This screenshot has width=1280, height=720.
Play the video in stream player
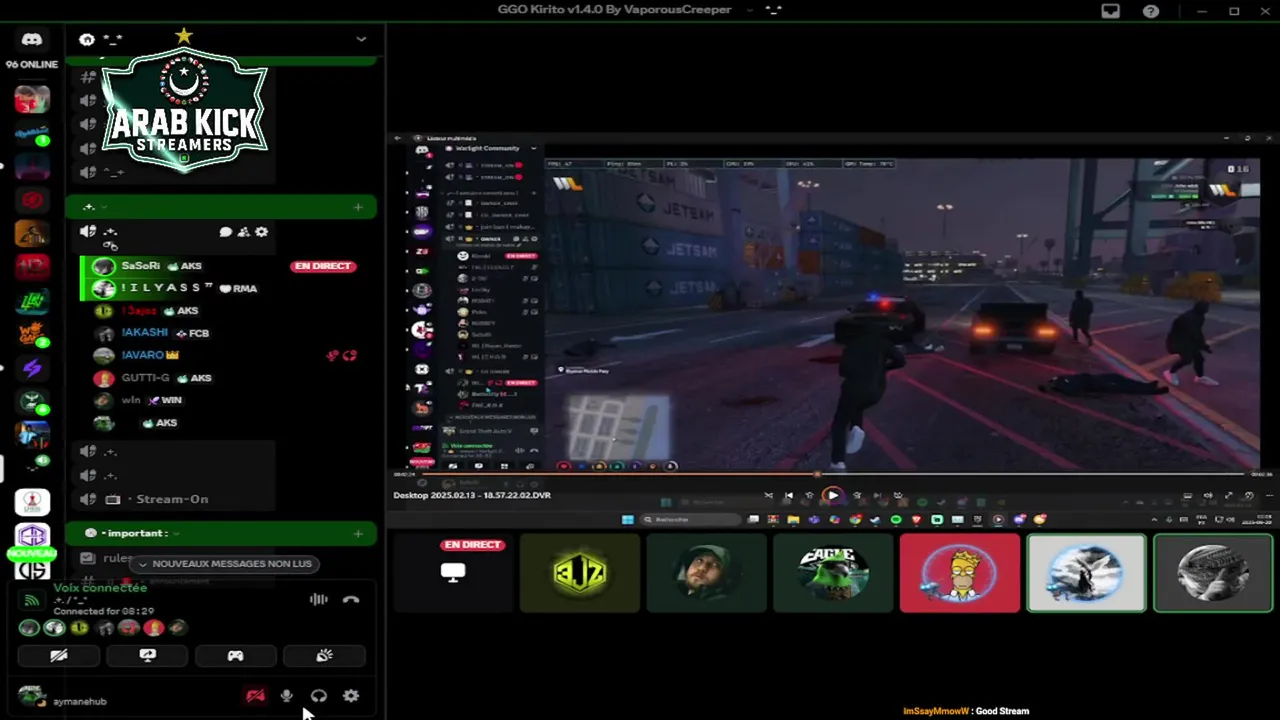[832, 495]
